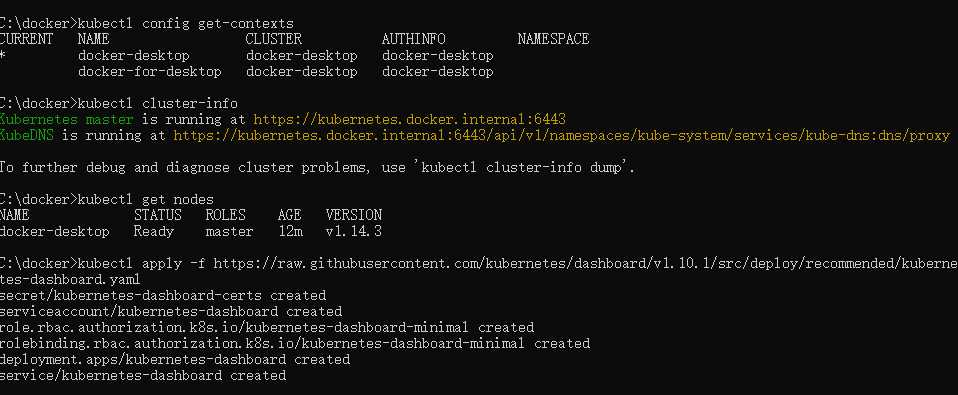Click the v1.14.3 version value
Image resolution: width=958 pixels, height=395 pixels.
[354, 231]
